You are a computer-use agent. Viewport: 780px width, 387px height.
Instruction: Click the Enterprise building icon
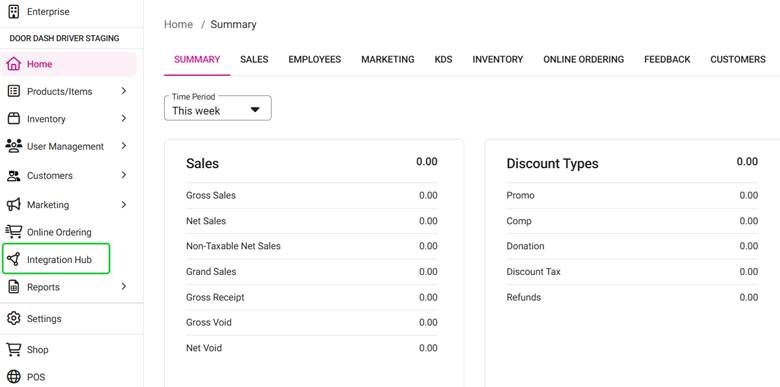[14, 11]
